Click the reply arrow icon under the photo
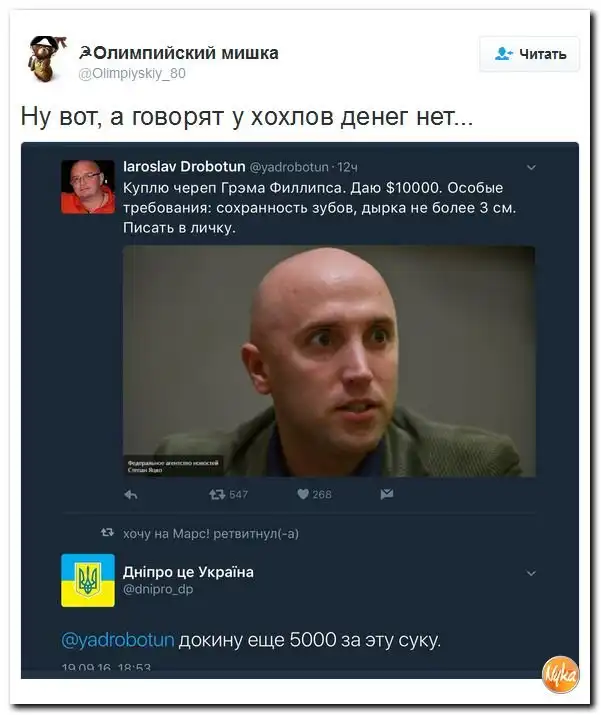601x715 pixels. click(131, 494)
